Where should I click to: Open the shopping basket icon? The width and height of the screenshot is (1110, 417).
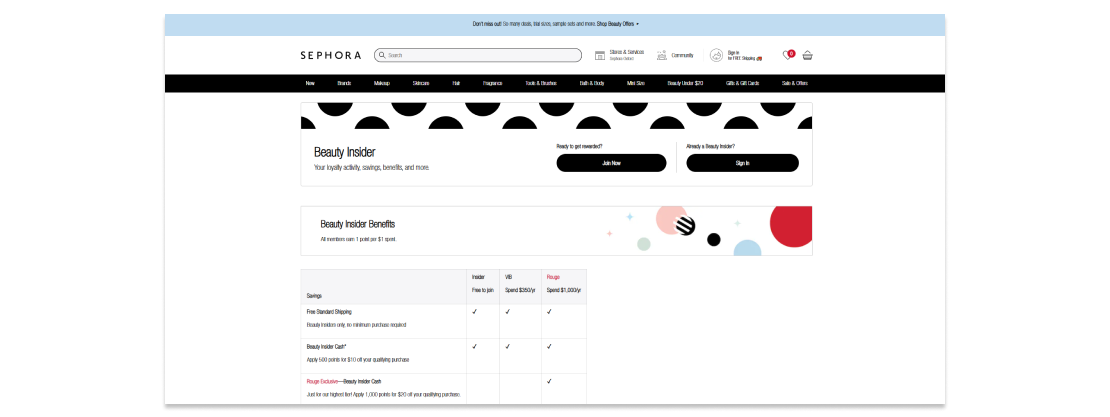[x=808, y=55]
